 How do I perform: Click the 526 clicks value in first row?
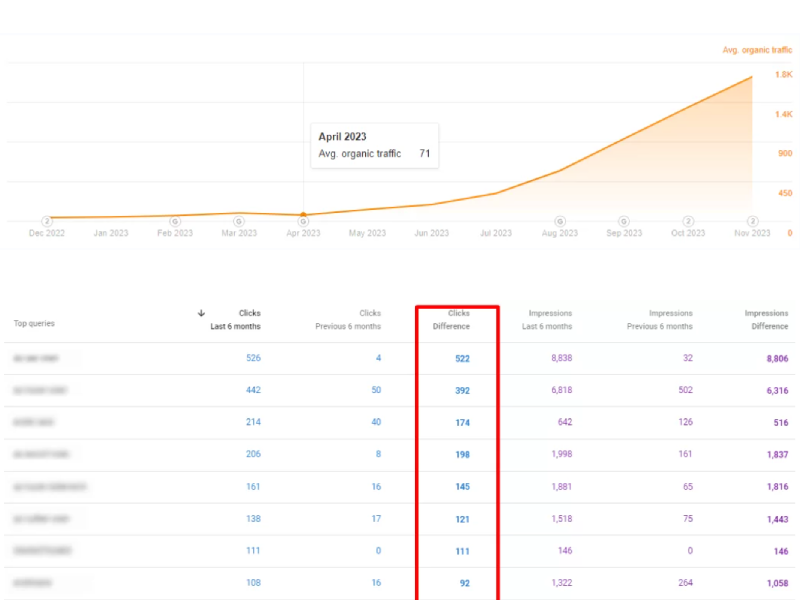tap(253, 358)
